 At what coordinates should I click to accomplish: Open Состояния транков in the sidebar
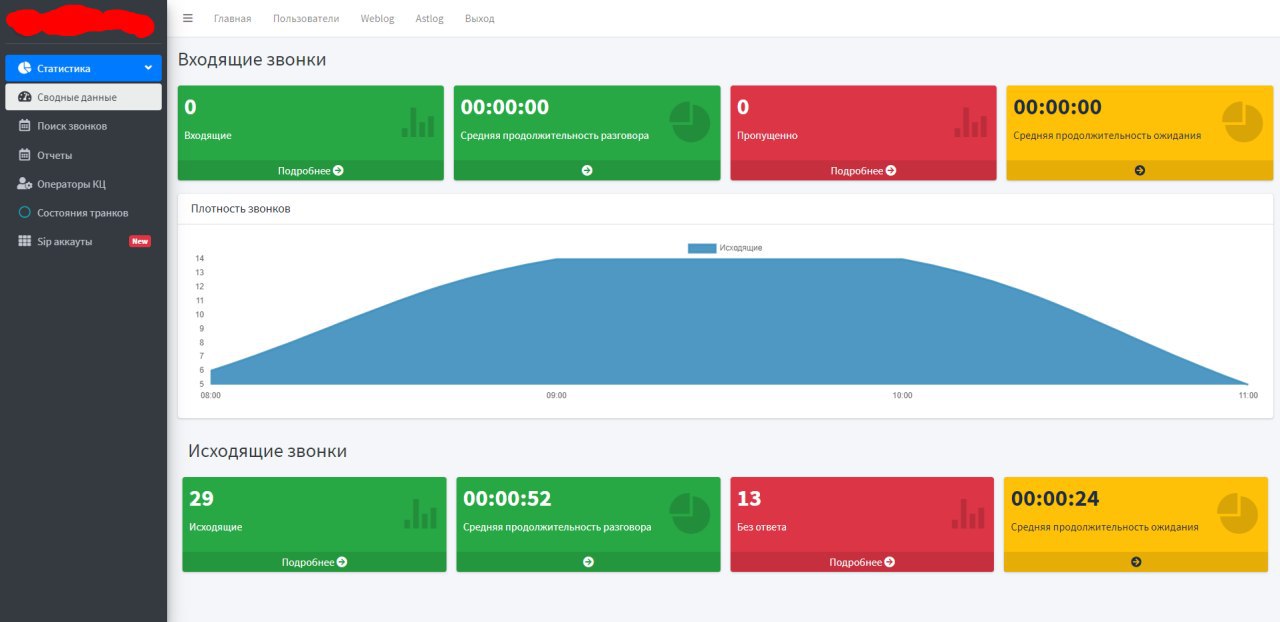84,212
